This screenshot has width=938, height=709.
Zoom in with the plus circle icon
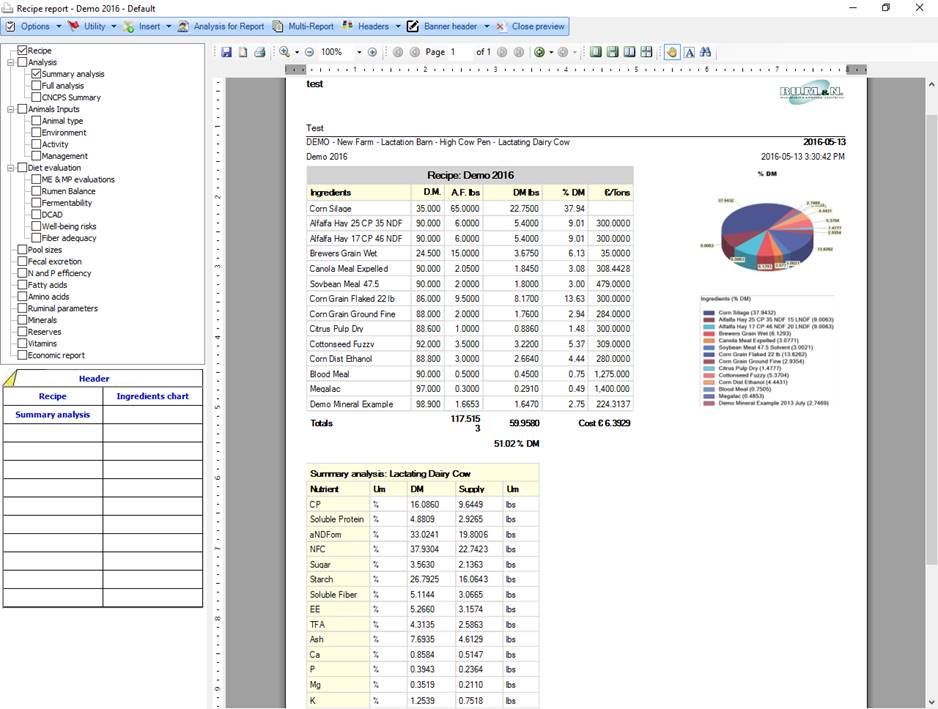(x=372, y=52)
